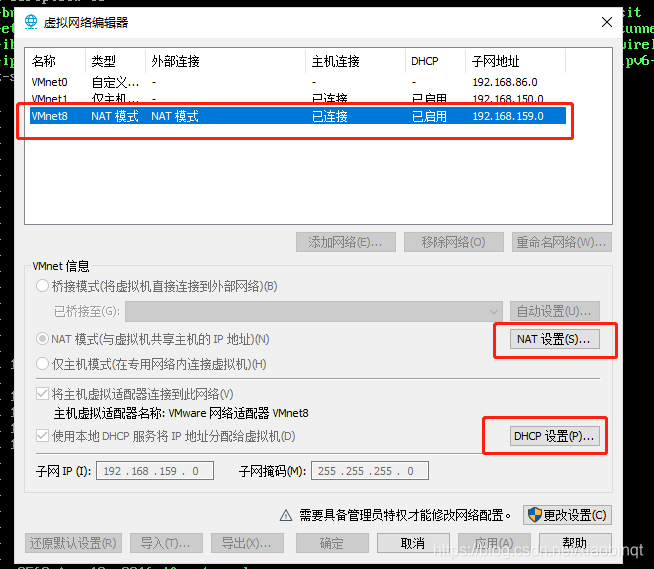Click subnet address 192.168.150.0

pyautogui.click(x=508, y=99)
